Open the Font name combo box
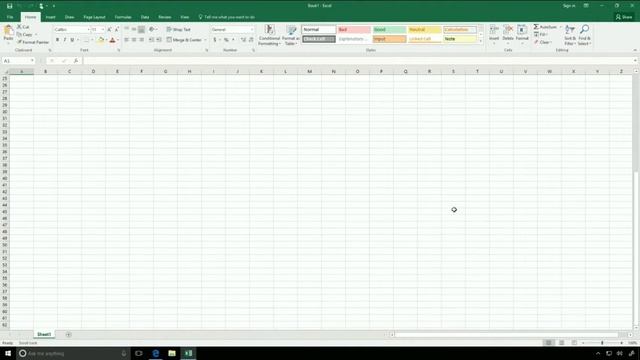Image resolution: width=640 pixels, height=360 pixels. 72,29
